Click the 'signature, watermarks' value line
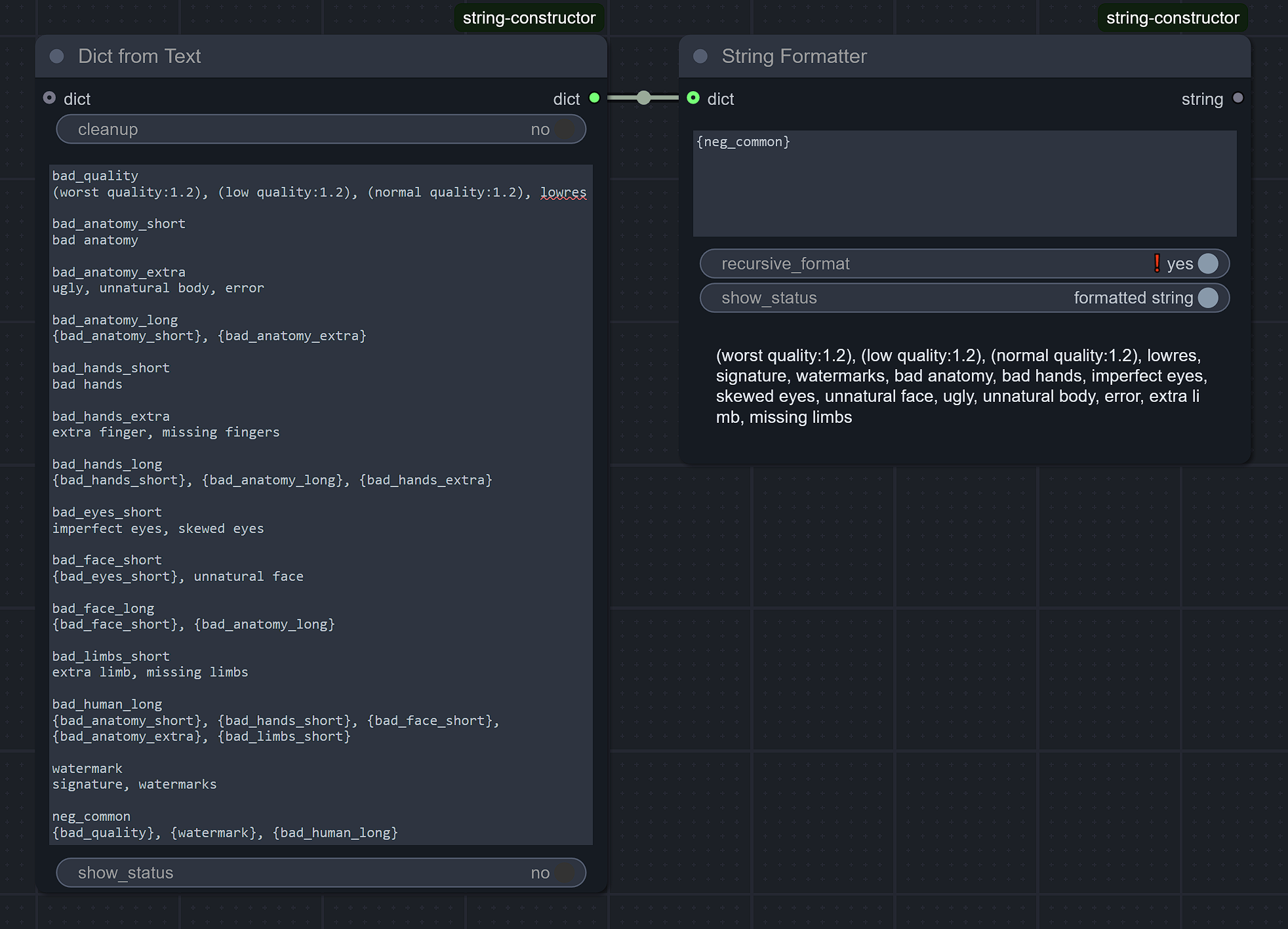This screenshot has width=1288, height=929. (134, 784)
